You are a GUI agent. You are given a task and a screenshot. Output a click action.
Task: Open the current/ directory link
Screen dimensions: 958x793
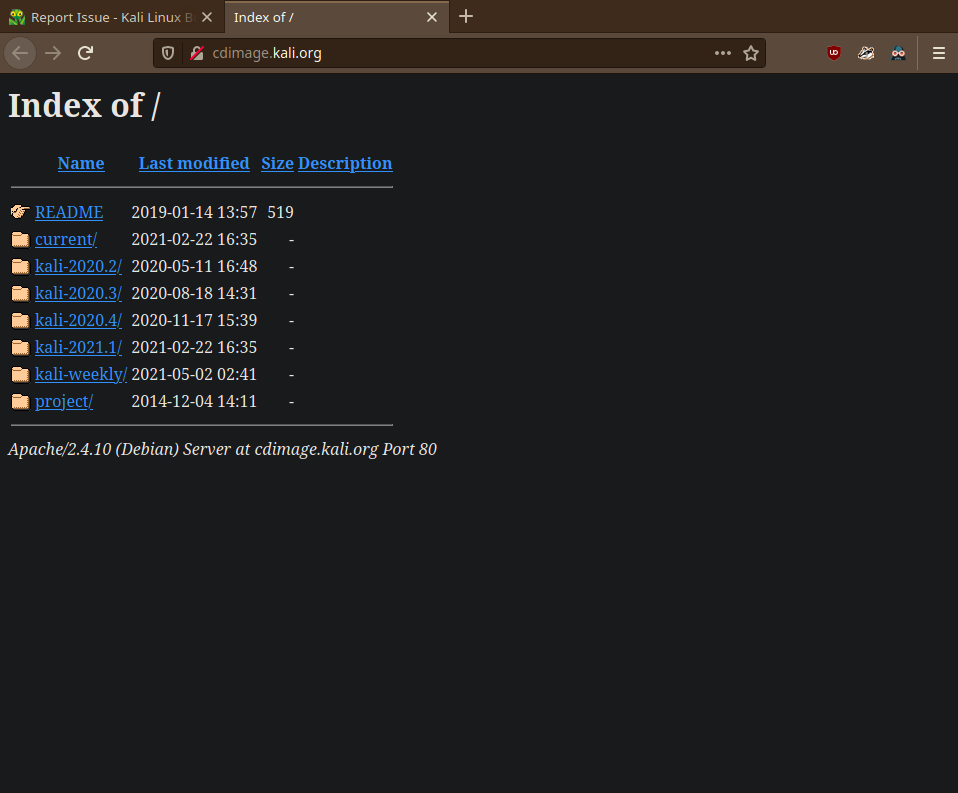click(66, 239)
